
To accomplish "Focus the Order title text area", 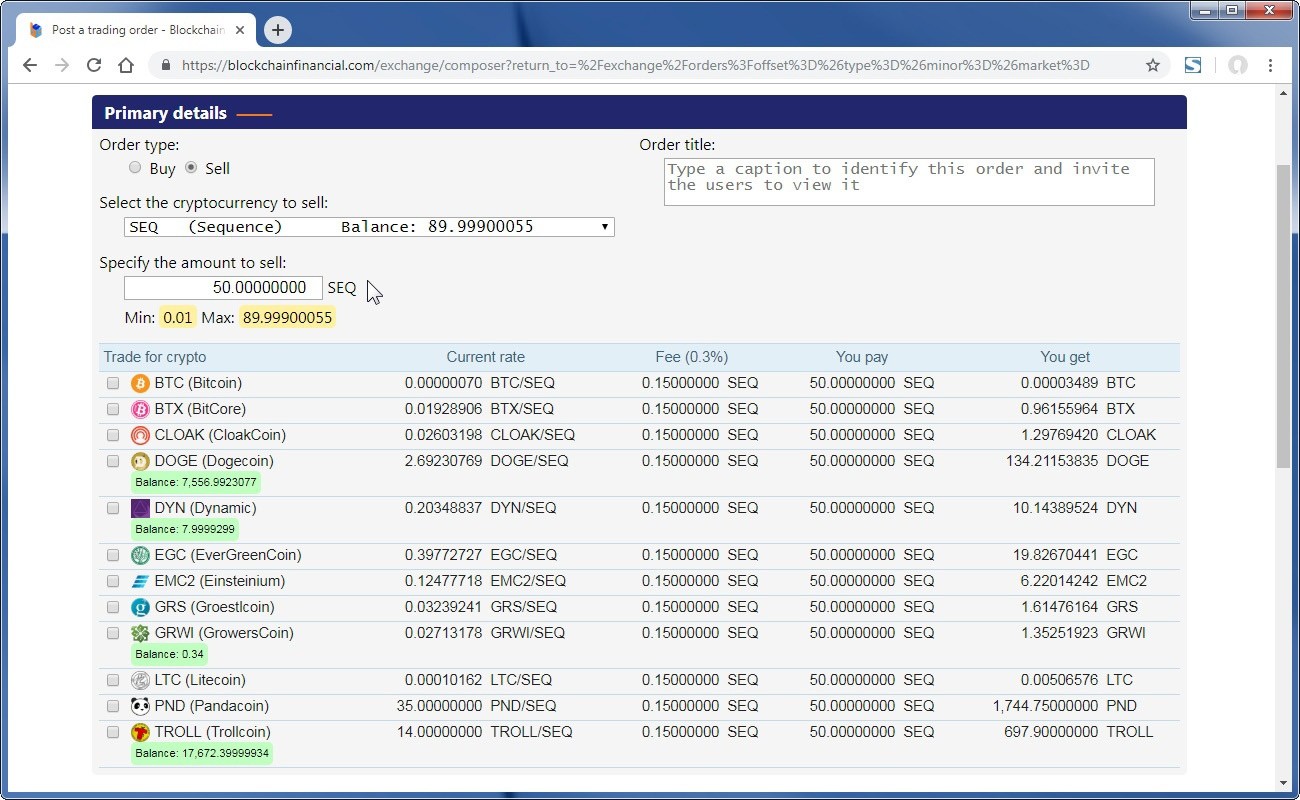I will [x=908, y=182].
